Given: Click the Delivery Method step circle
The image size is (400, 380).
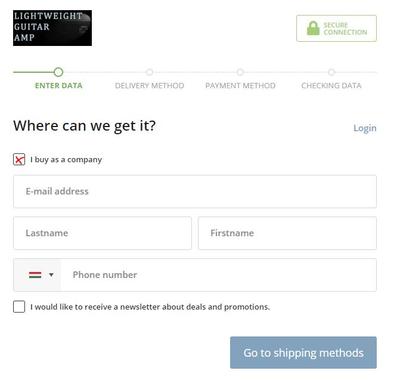Looking at the screenshot, I should tap(150, 72).
